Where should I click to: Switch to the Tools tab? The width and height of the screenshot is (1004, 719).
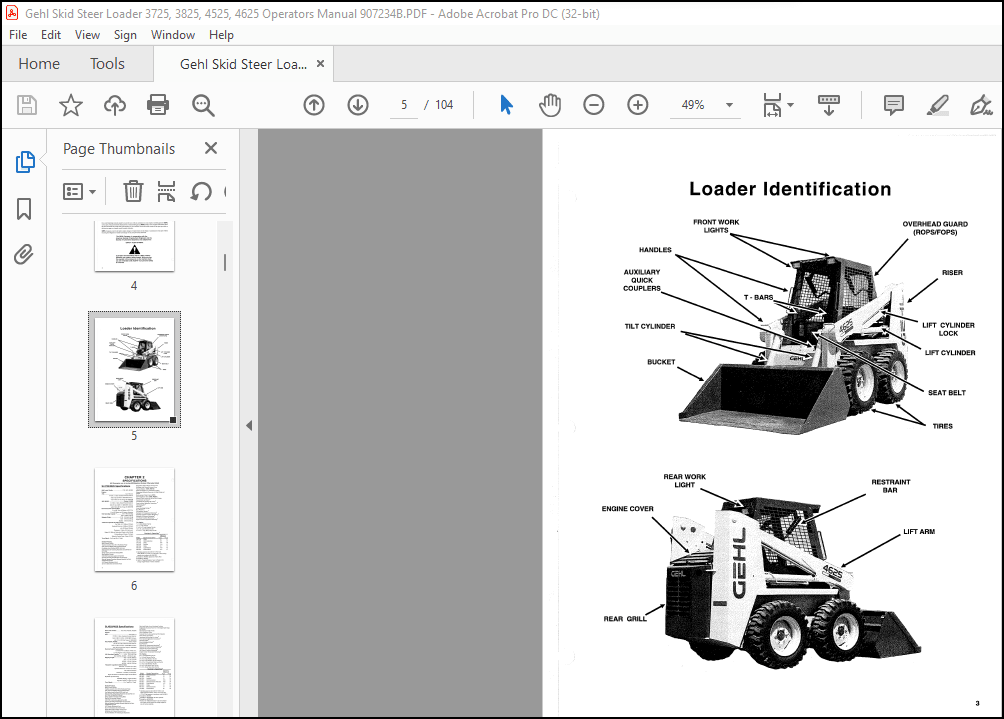point(106,63)
